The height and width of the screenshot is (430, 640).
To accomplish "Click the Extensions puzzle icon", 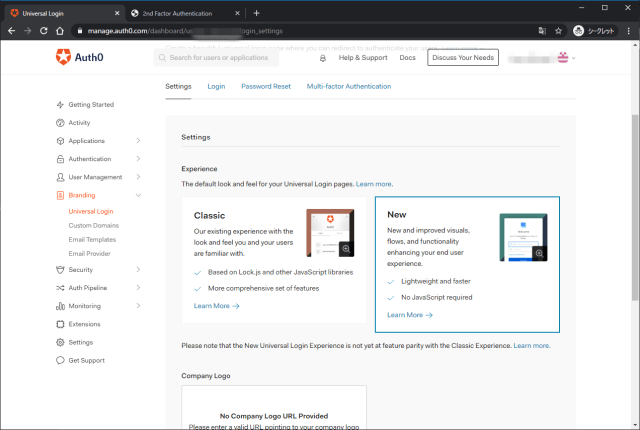I will pos(60,324).
